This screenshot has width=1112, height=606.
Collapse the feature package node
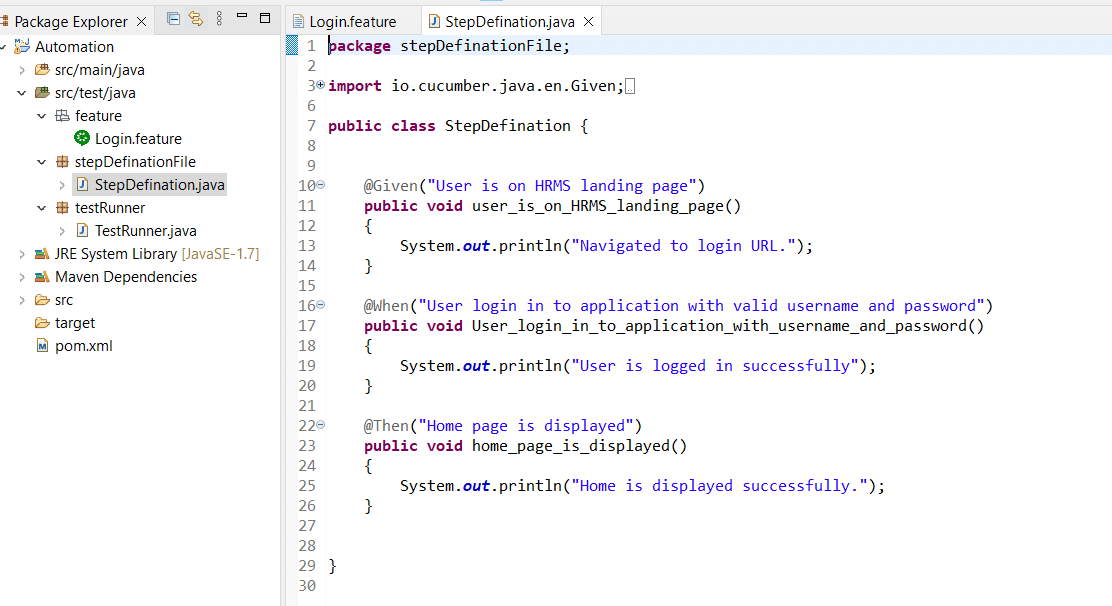(42, 116)
